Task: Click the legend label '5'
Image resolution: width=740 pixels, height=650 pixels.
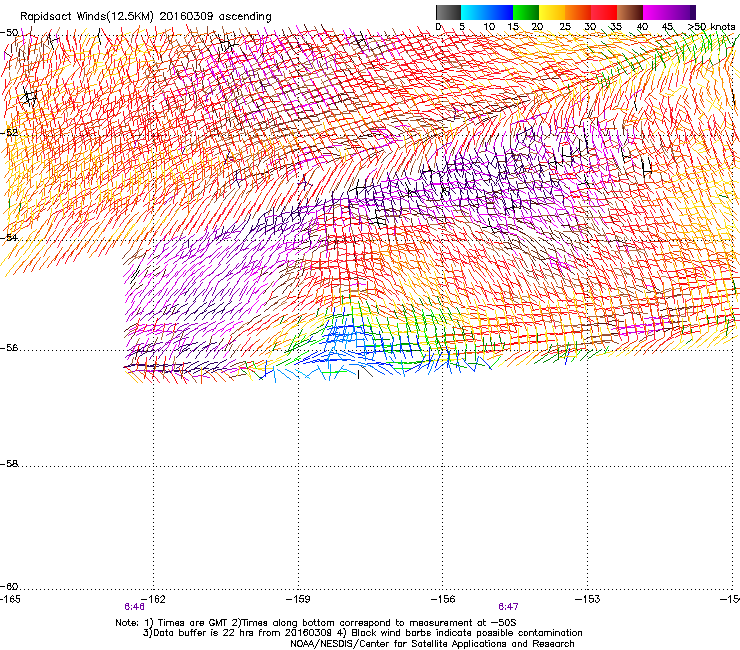Action: coord(462,26)
